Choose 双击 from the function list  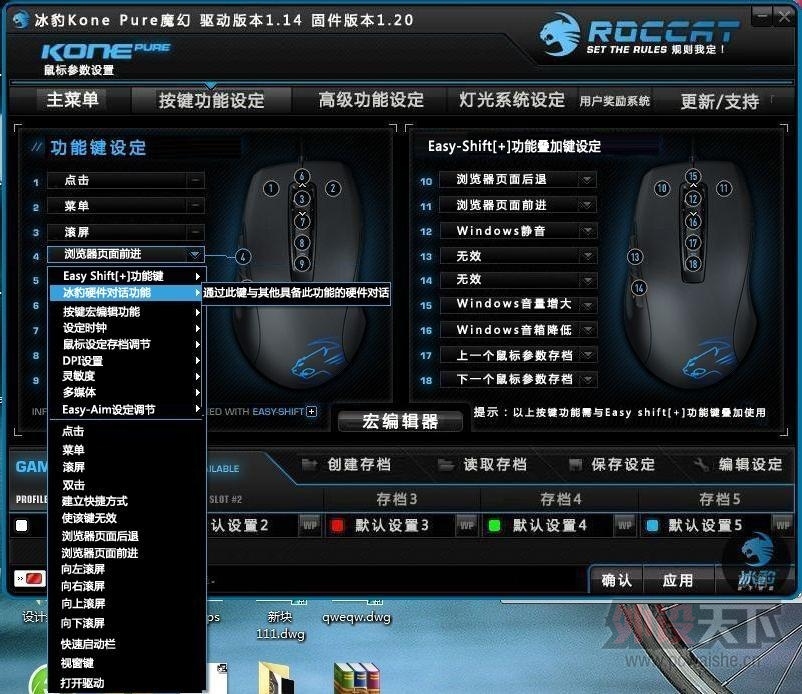pyautogui.click(x=73, y=485)
